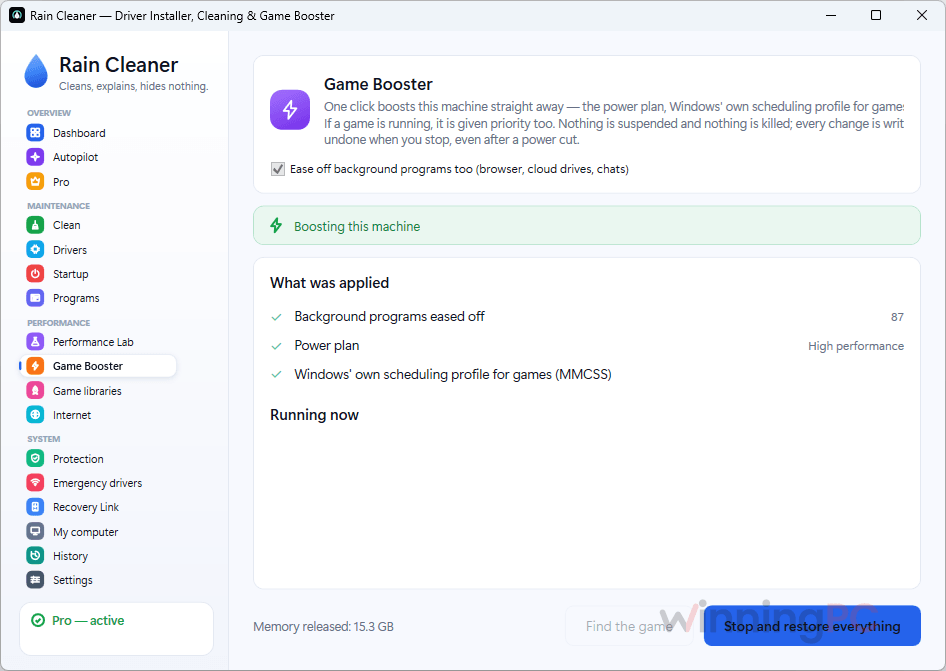Click the app icon in the title bar

(17, 16)
